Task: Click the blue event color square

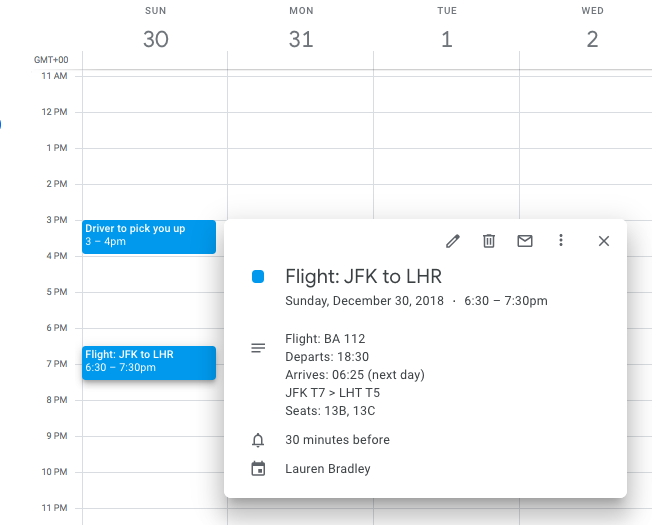Action: [x=258, y=276]
